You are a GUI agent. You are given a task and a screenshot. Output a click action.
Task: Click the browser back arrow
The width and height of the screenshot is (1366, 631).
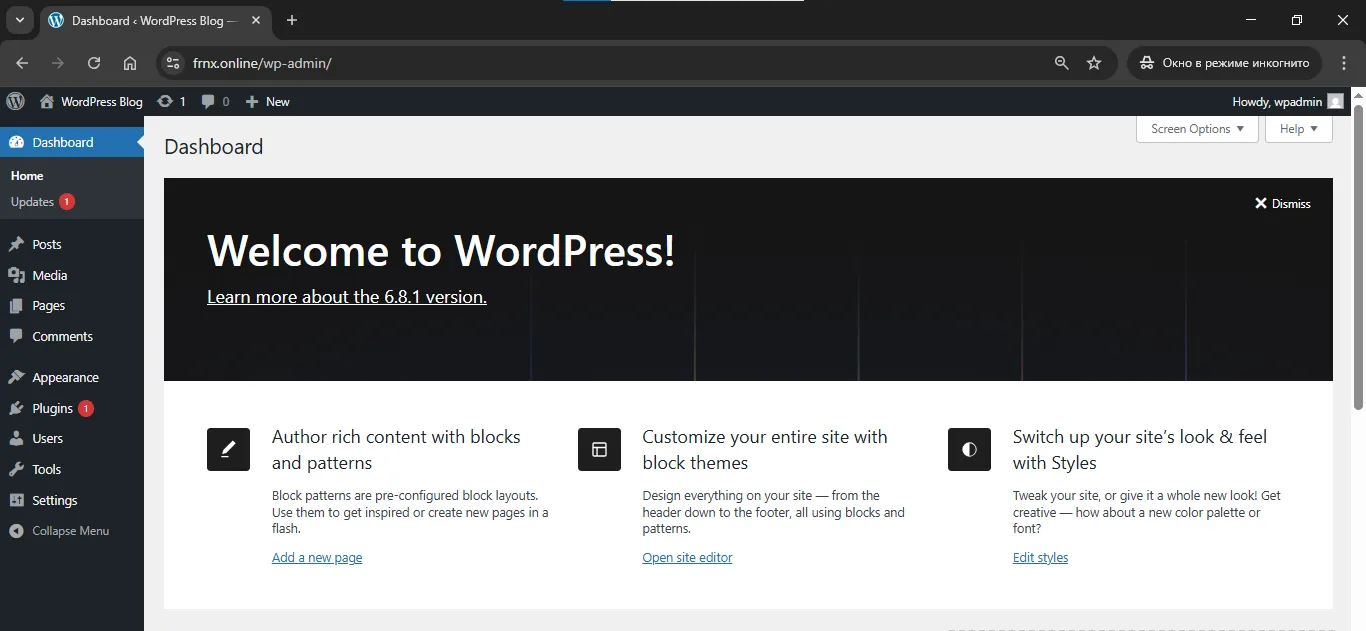click(22, 63)
